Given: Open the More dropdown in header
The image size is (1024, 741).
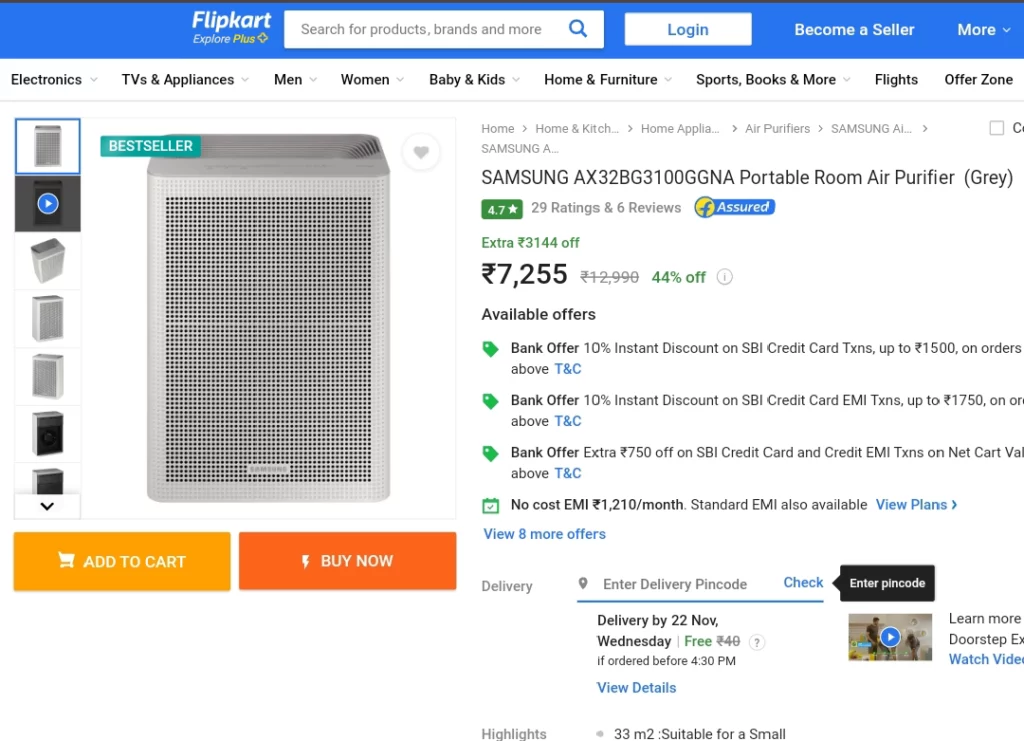Looking at the screenshot, I should point(984,29).
